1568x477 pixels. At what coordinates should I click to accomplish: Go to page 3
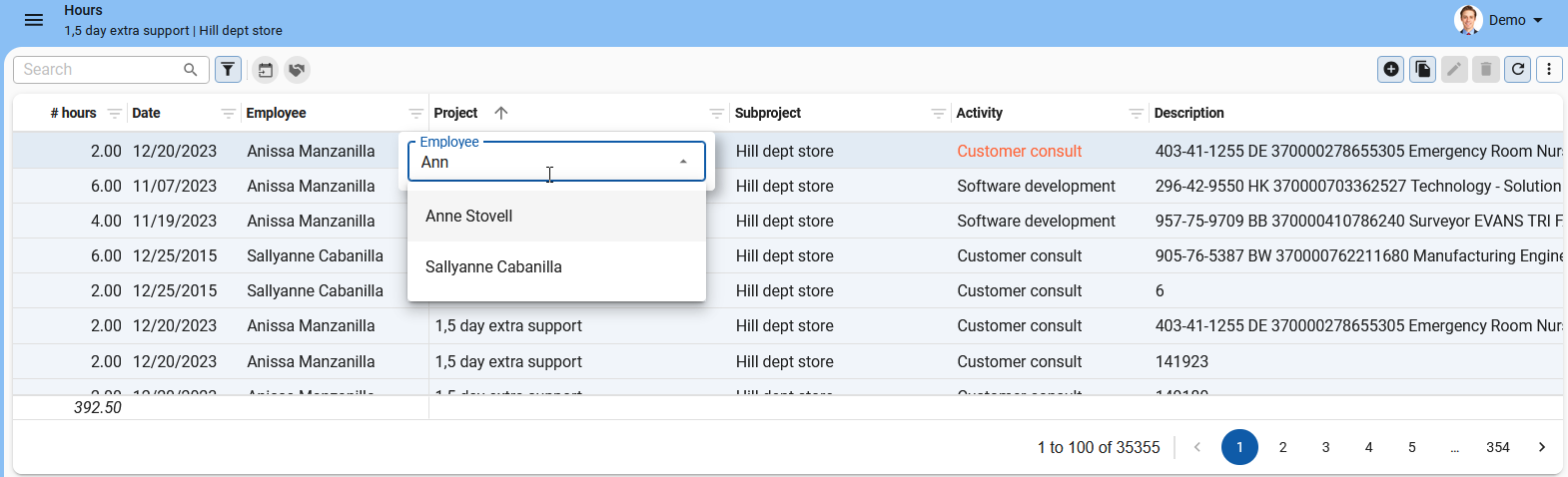pos(1325,447)
